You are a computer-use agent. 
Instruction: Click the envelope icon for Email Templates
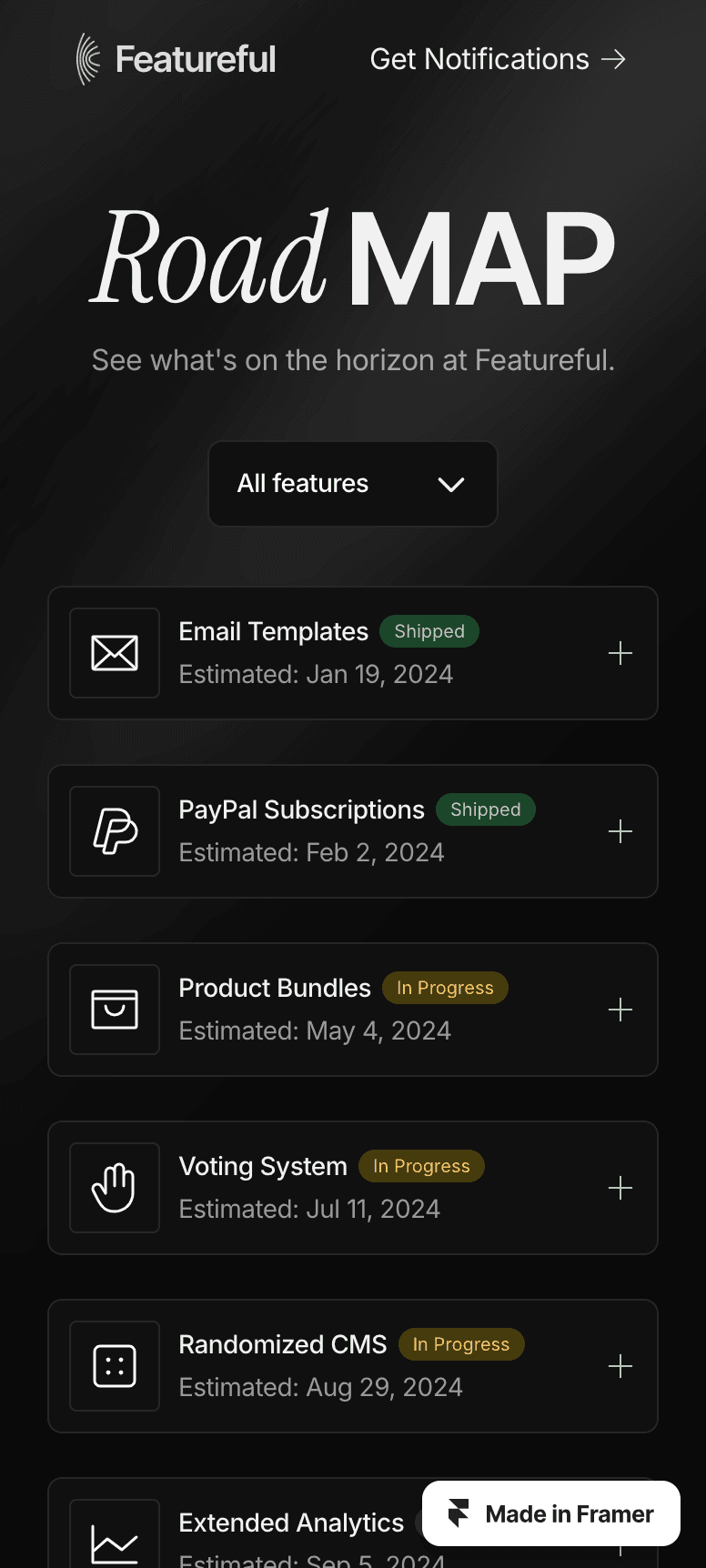coord(115,653)
